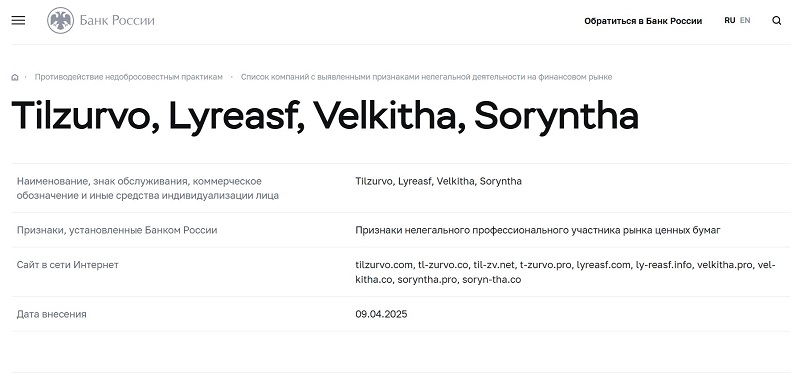Click the 'Наименование, знак обслуживания' row label
This screenshot has width=800, height=374.
coord(148,188)
